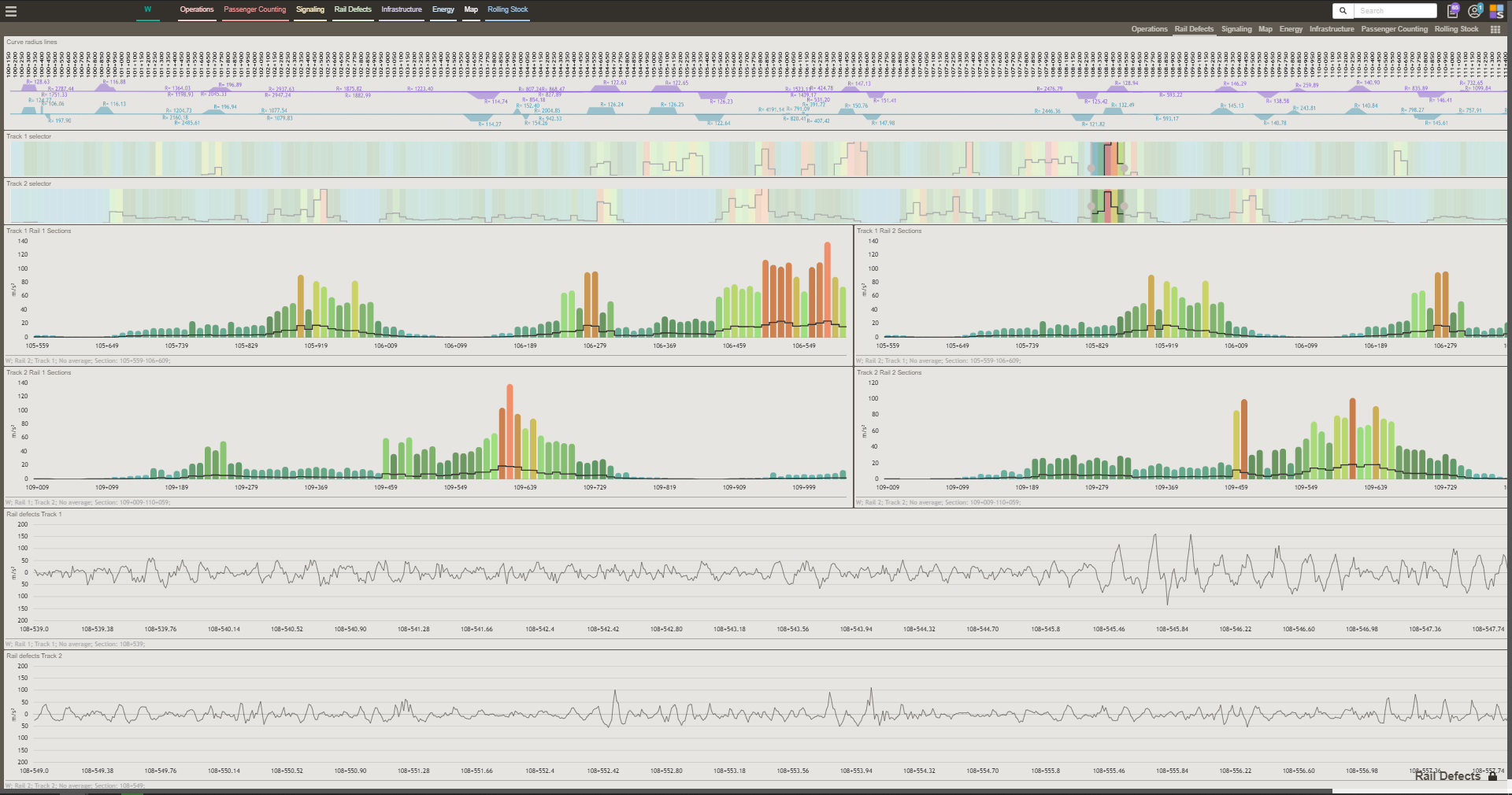Screen dimensions: 1512x795
Task: Click the 'Track 2 Rail 1 Sections' title
Action: [39, 372]
